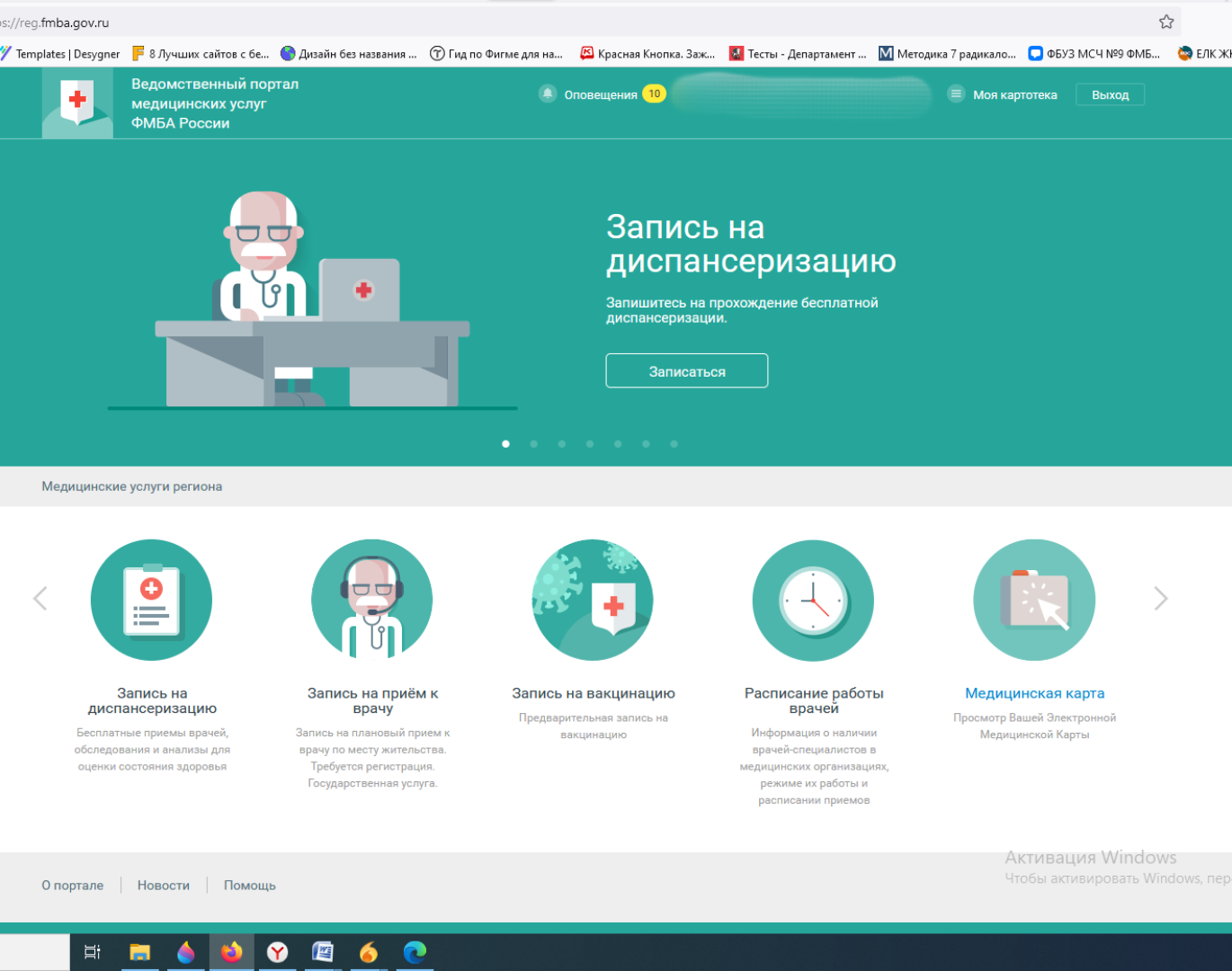Click the FMBA portal logo icon
The height and width of the screenshot is (971, 1232).
click(77, 102)
